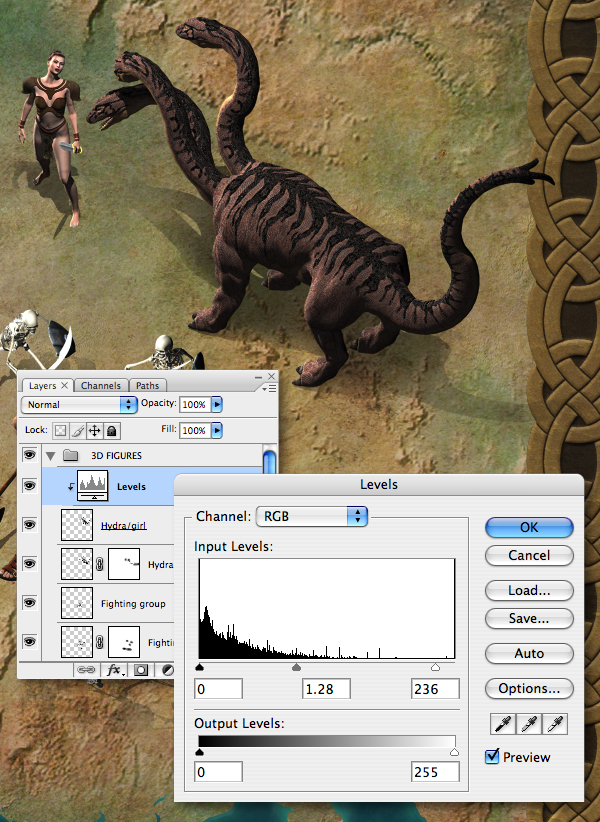Image resolution: width=600 pixels, height=822 pixels.
Task: Click output highlight field showing 255
Action: tap(435, 772)
